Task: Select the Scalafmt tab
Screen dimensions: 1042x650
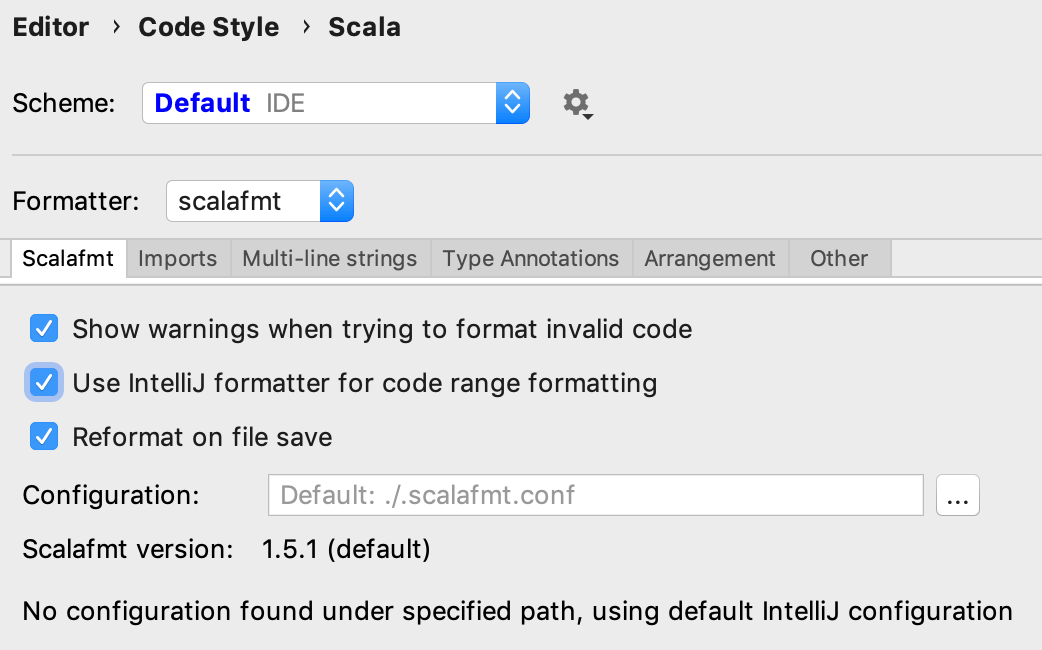Action: (x=69, y=259)
